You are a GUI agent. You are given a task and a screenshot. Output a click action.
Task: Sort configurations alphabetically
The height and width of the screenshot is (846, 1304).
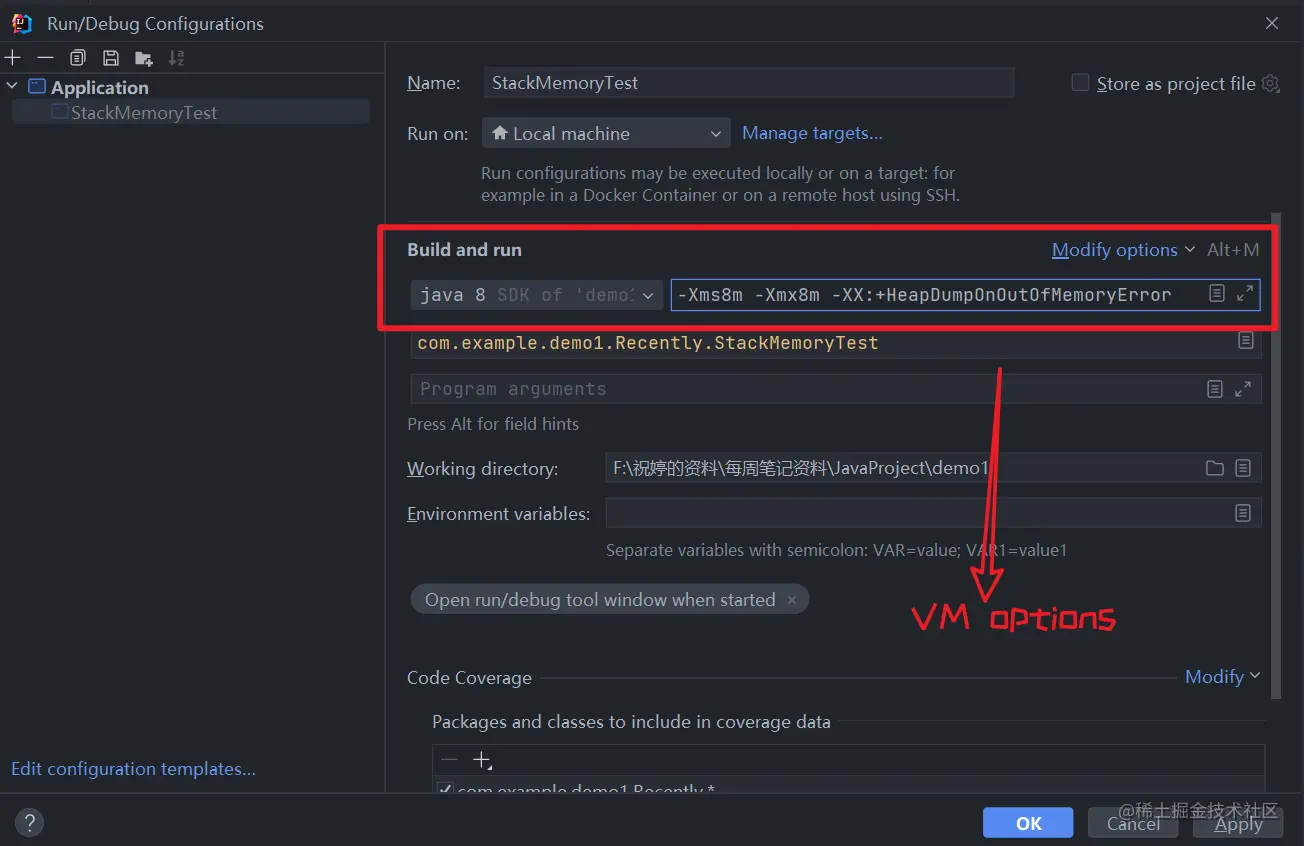click(176, 57)
